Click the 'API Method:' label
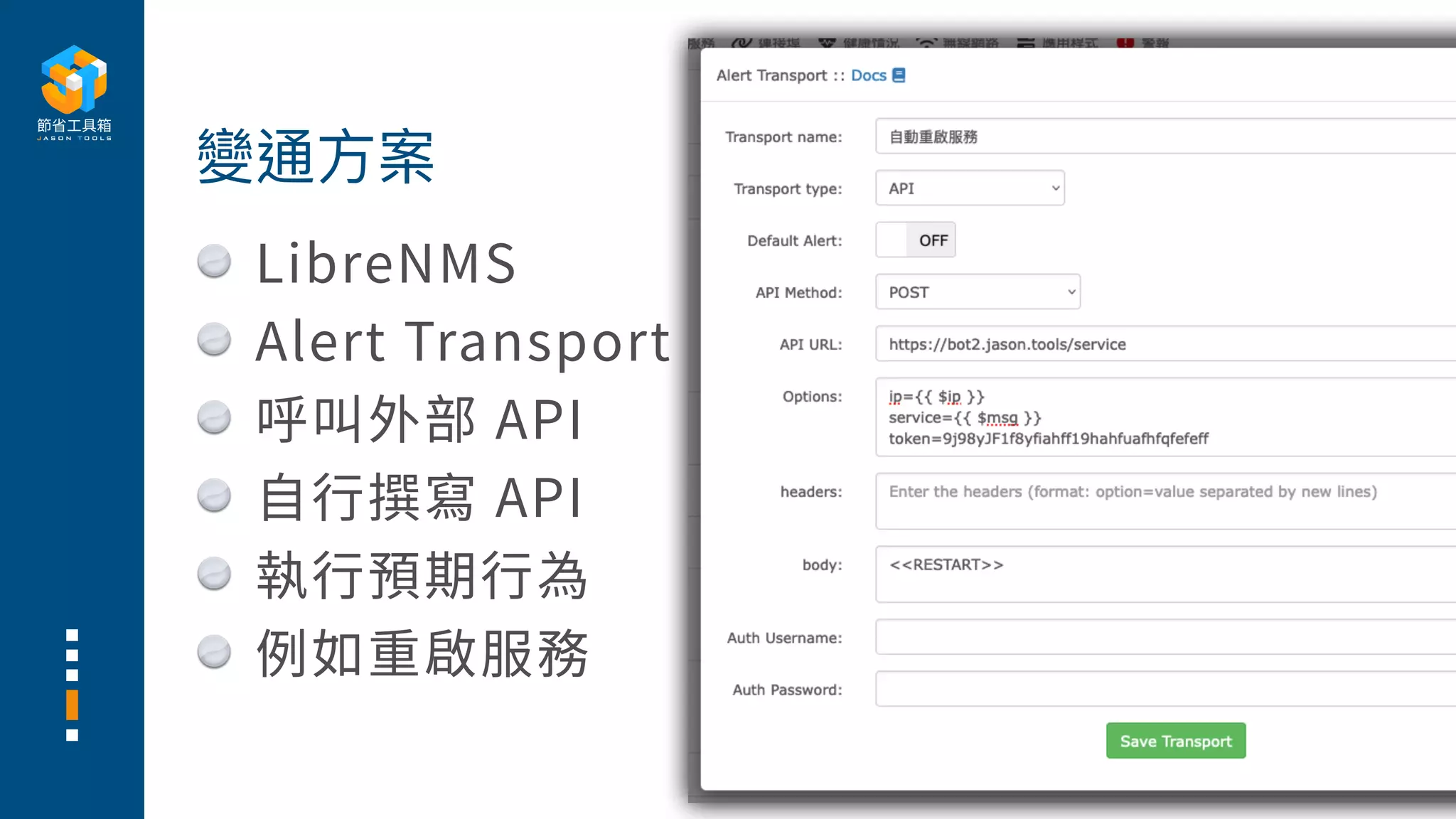This screenshot has height=819, width=1456. [798, 292]
